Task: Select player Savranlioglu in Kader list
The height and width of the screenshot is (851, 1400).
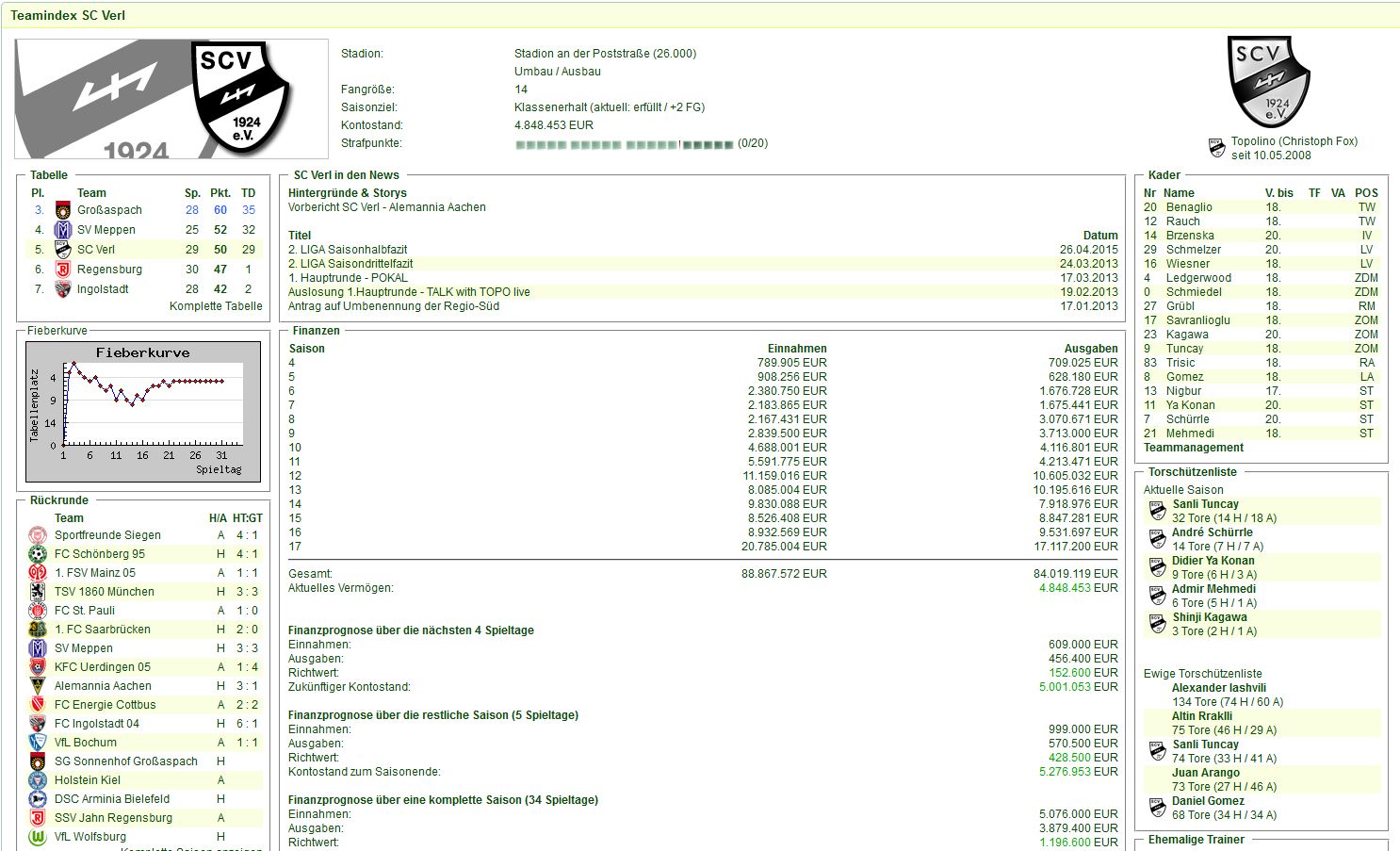Action: tap(1198, 320)
